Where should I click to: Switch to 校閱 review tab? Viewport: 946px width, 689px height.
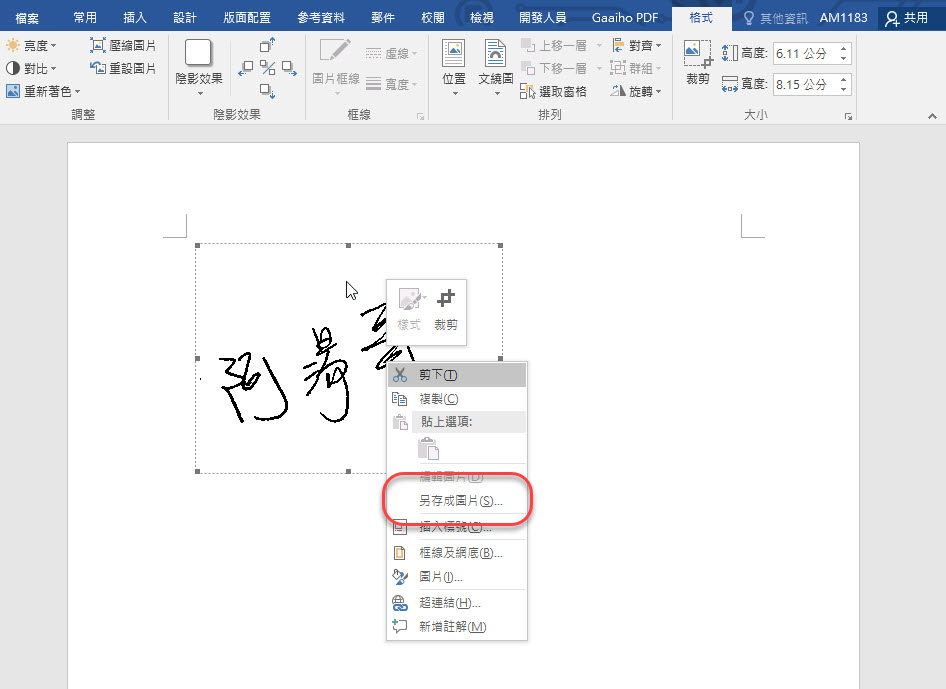[x=432, y=17]
